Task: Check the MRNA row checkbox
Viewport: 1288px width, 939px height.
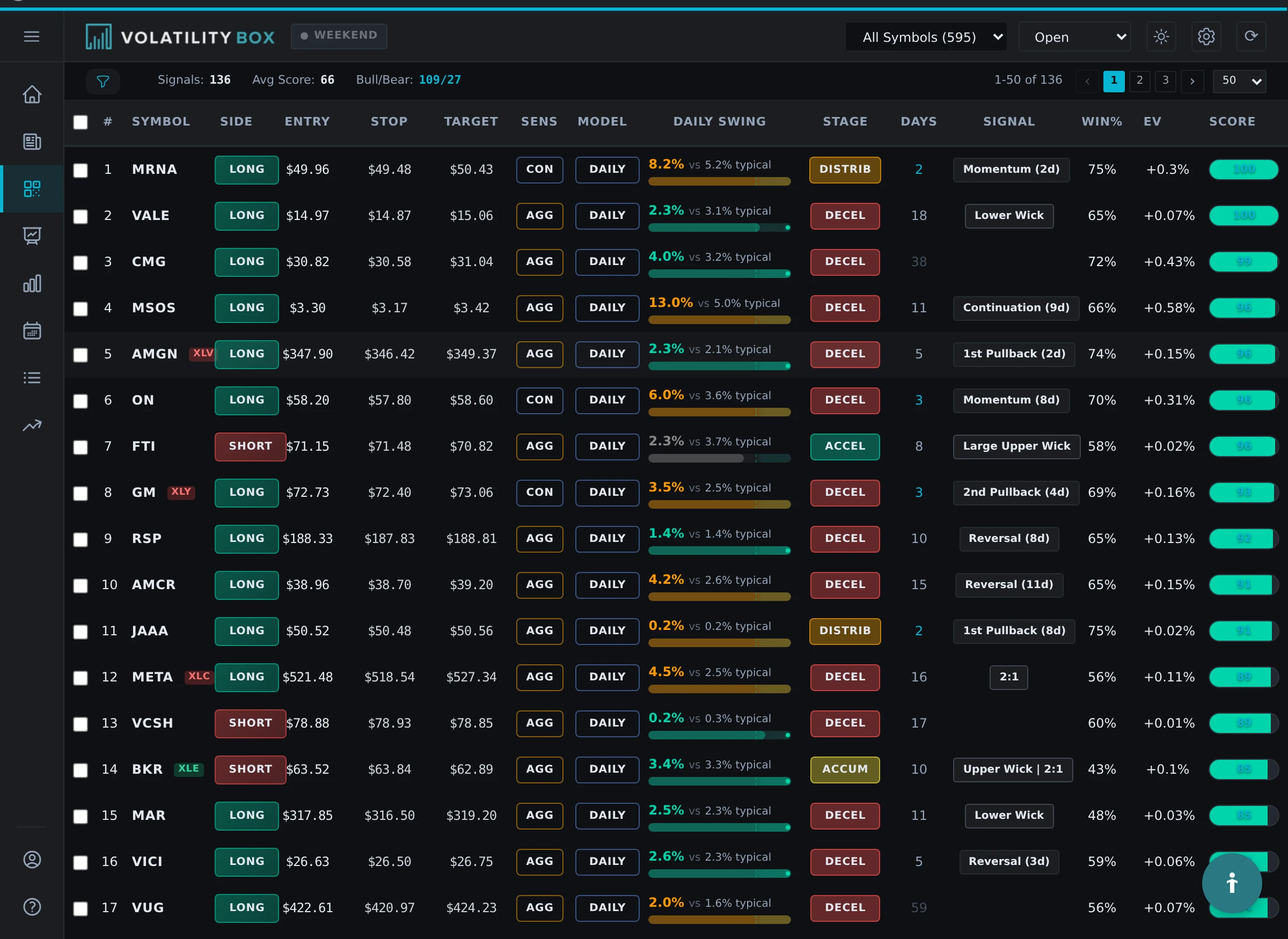Action: pos(80,170)
